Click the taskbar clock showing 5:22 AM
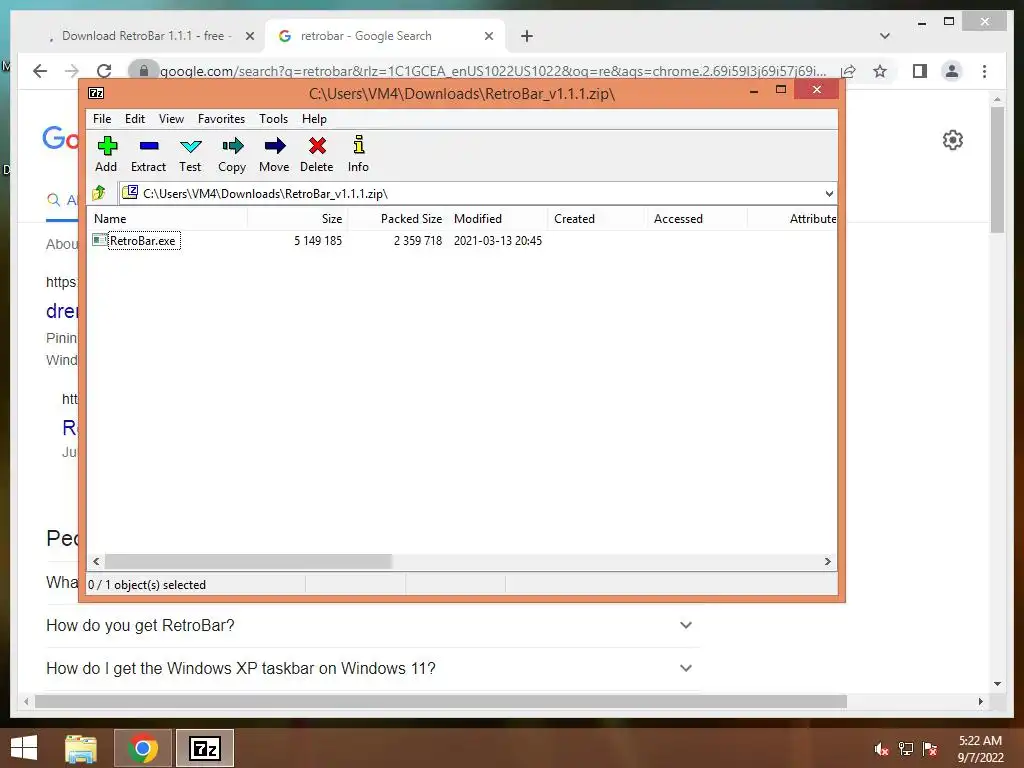 (980, 749)
